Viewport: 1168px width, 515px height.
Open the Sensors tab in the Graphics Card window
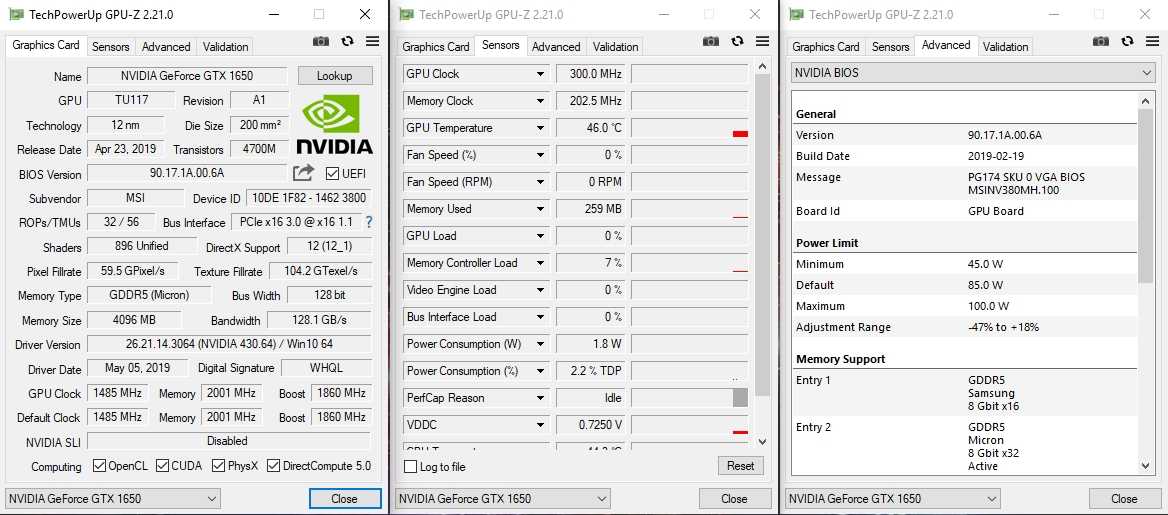click(110, 47)
